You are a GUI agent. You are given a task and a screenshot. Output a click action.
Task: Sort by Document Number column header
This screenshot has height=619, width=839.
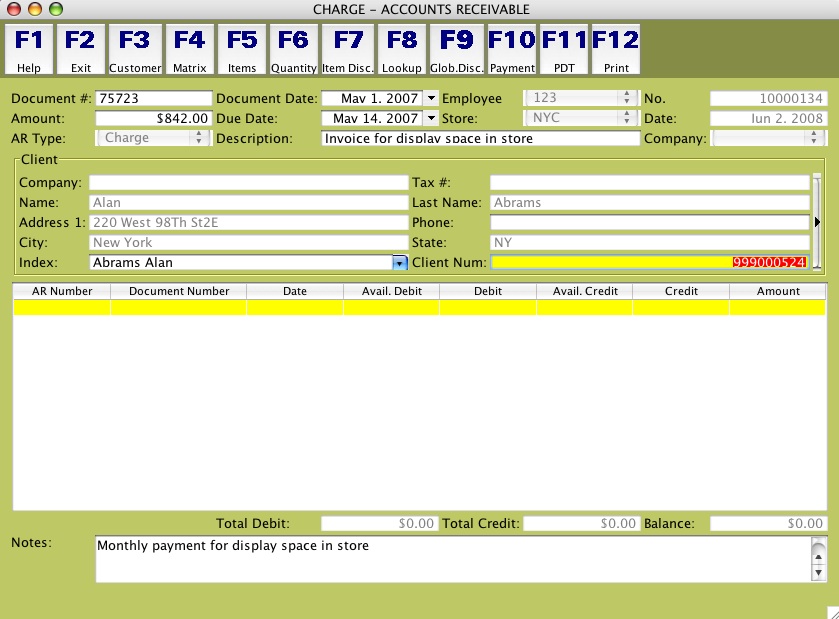pos(179,291)
